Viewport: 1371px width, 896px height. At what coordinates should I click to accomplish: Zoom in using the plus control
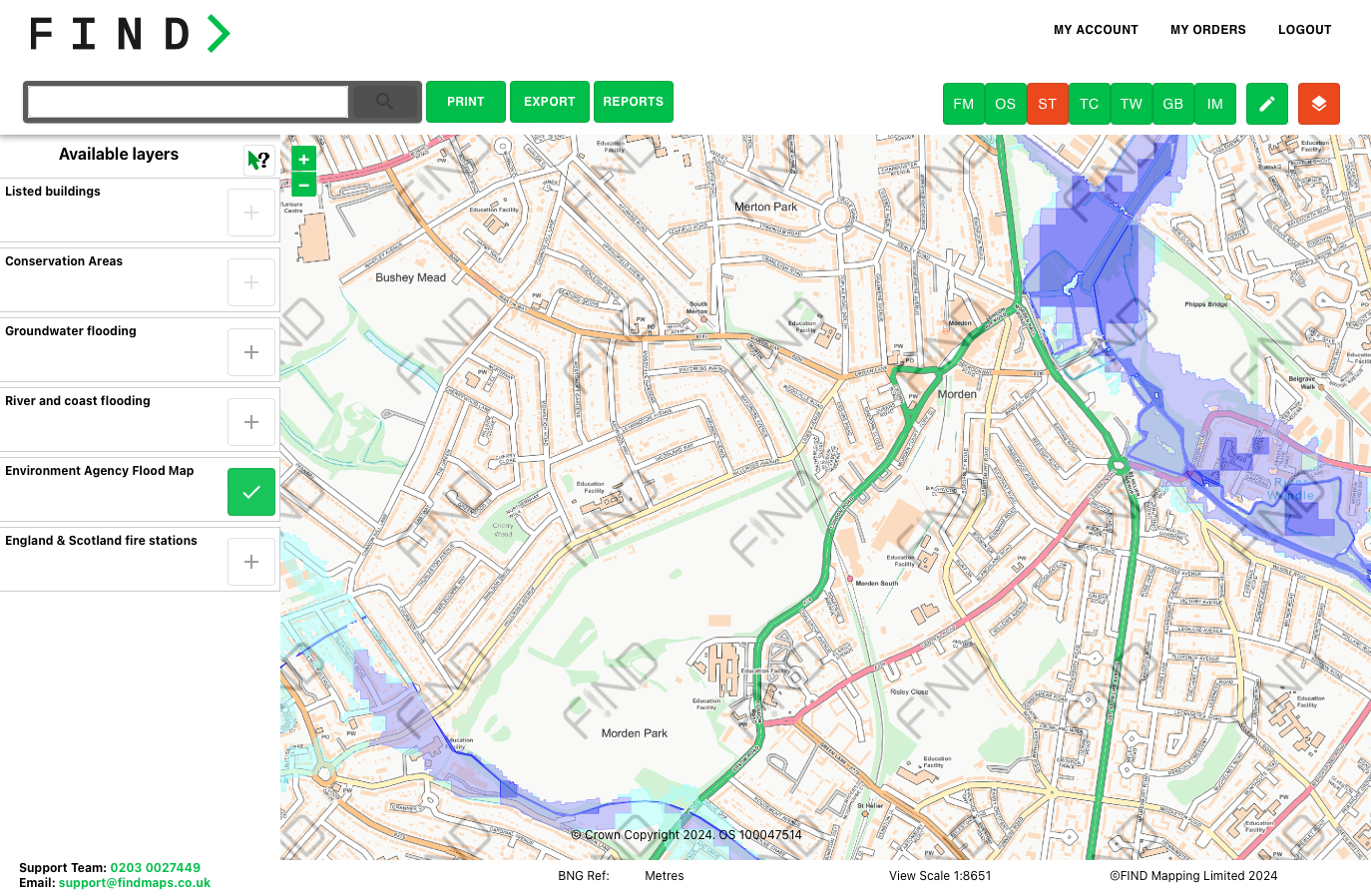point(302,158)
